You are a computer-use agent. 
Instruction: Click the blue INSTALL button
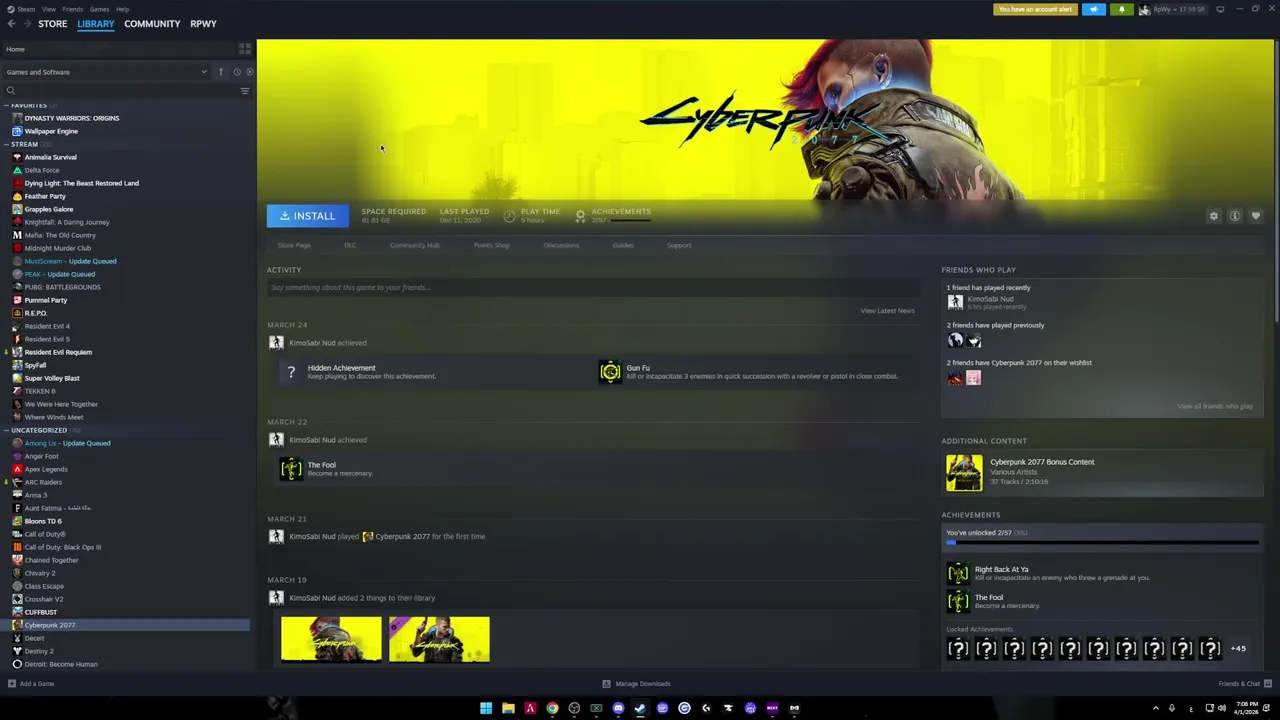[x=307, y=216]
